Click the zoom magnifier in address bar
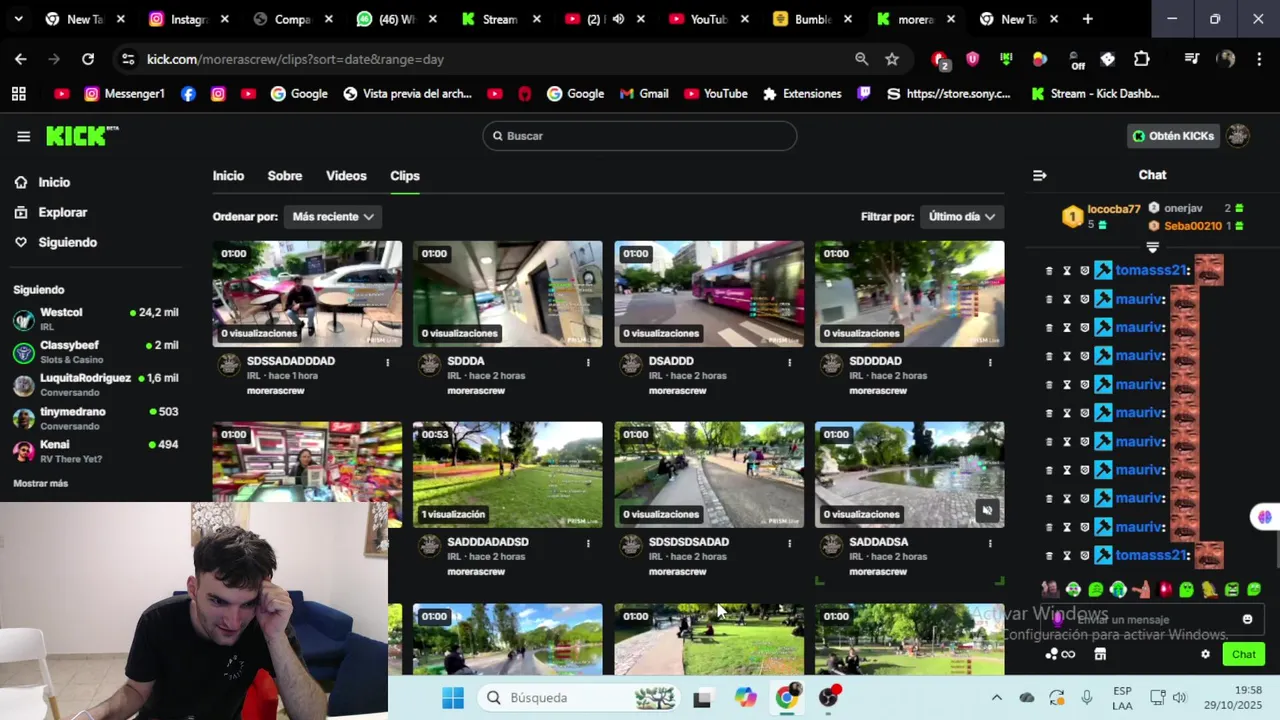This screenshot has height=720, width=1280. coord(861,59)
